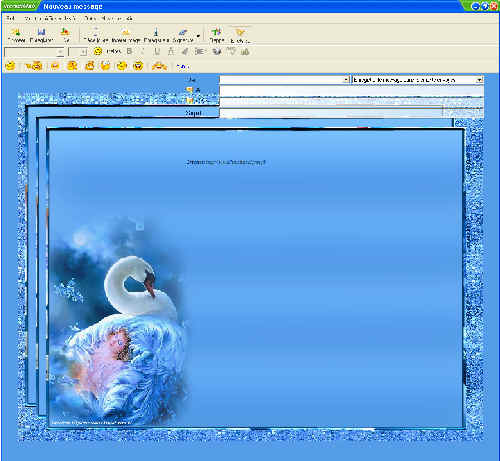Toggle bold formatting (B)

[129, 51]
